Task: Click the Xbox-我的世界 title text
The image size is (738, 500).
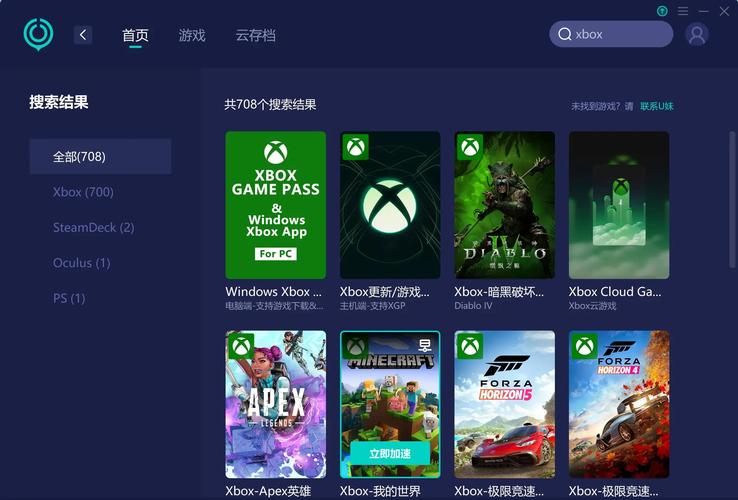Action: click(380, 491)
